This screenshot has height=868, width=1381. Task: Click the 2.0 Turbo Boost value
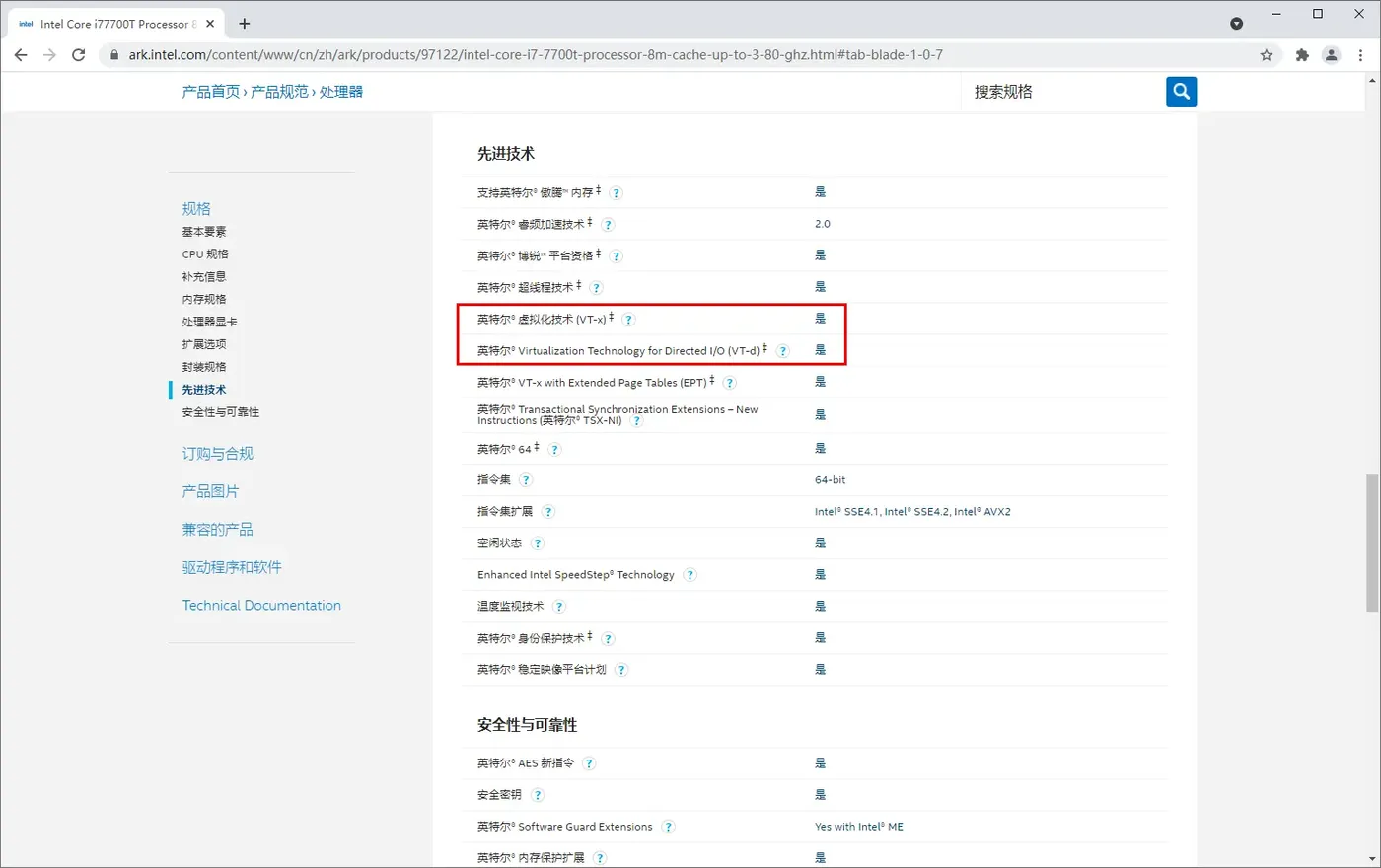pos(823,224)
